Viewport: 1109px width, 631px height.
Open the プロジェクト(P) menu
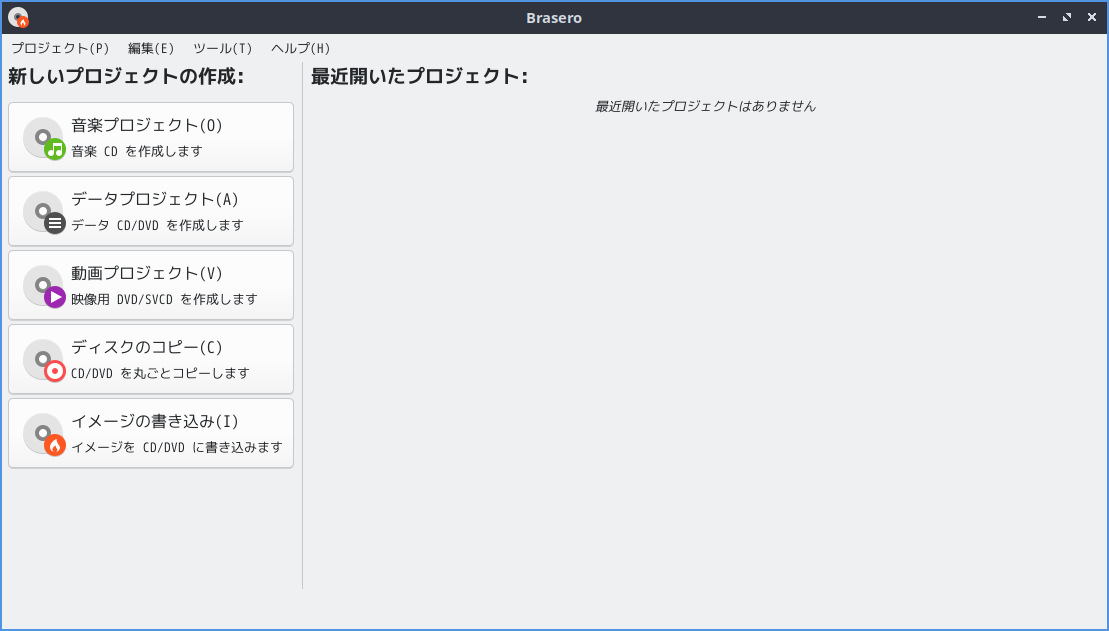point(60,48)
